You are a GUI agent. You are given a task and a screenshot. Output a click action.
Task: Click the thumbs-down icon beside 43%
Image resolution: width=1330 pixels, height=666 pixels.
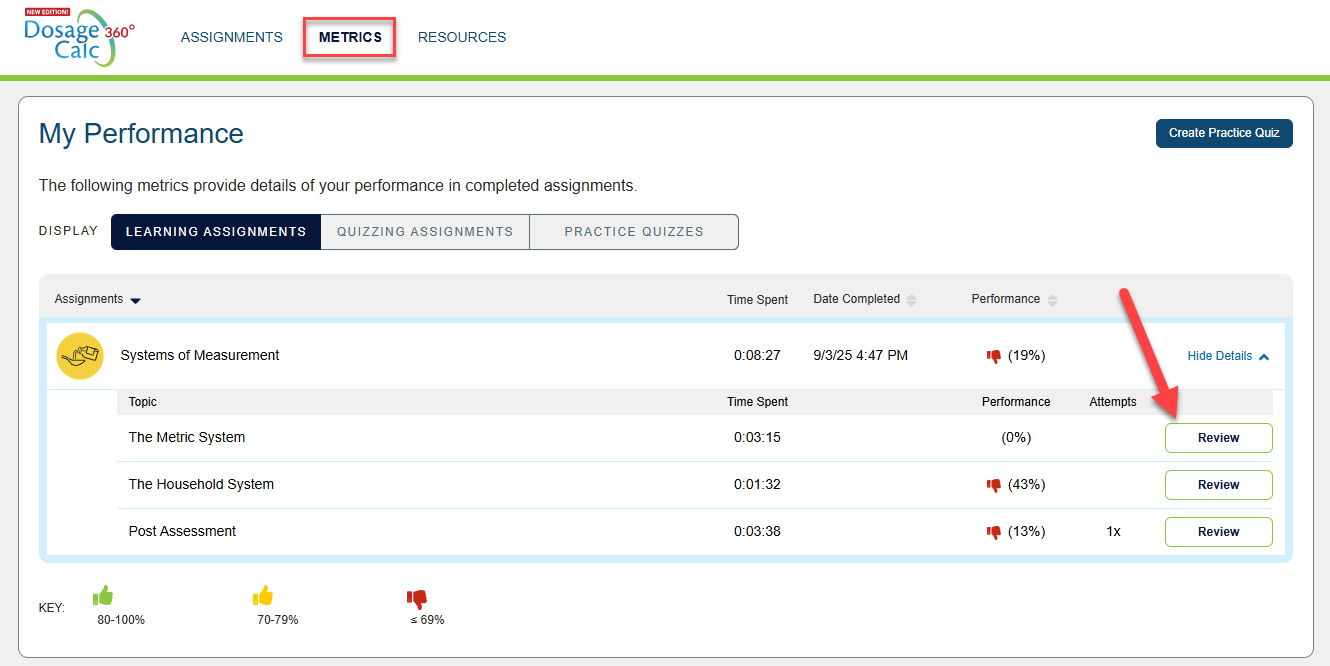pos(994,485)
